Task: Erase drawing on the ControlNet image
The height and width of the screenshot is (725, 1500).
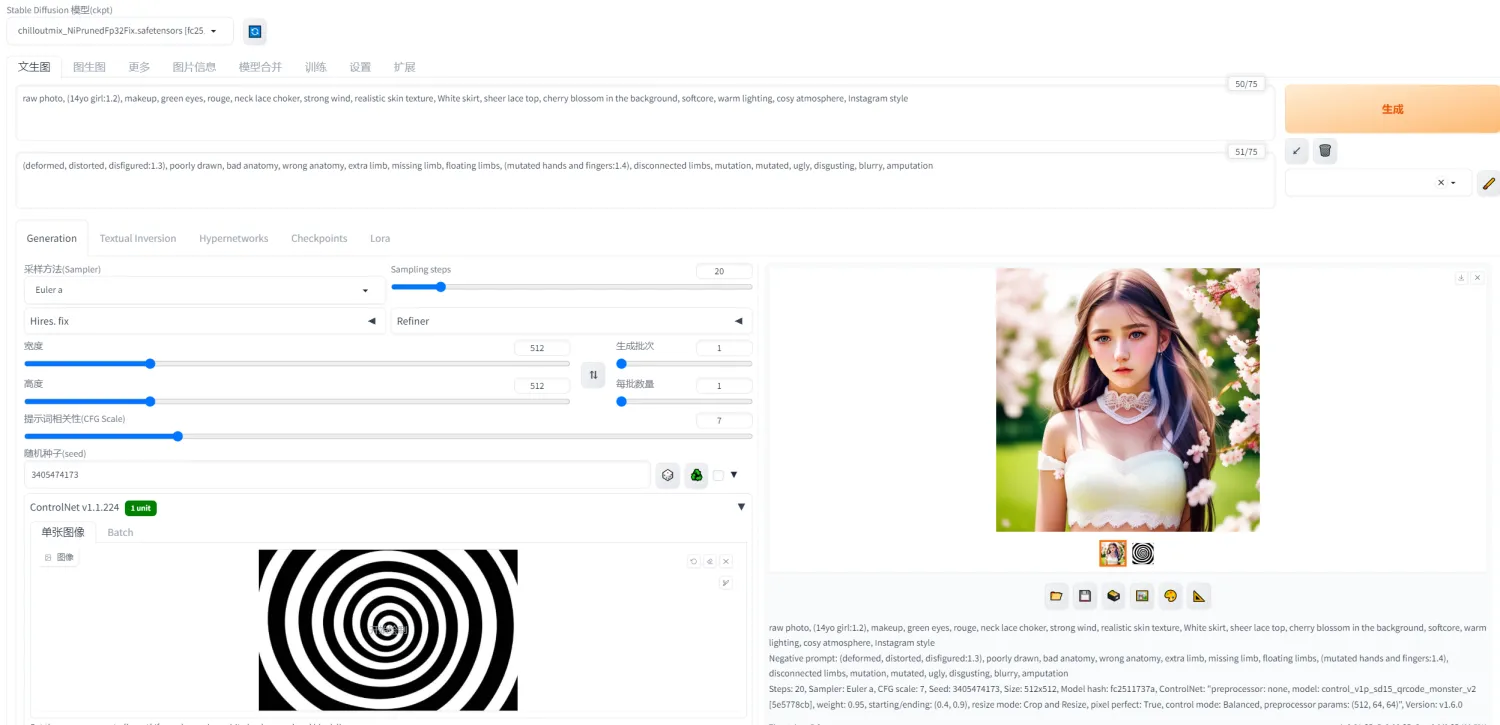Action: (x=709, y=562)
